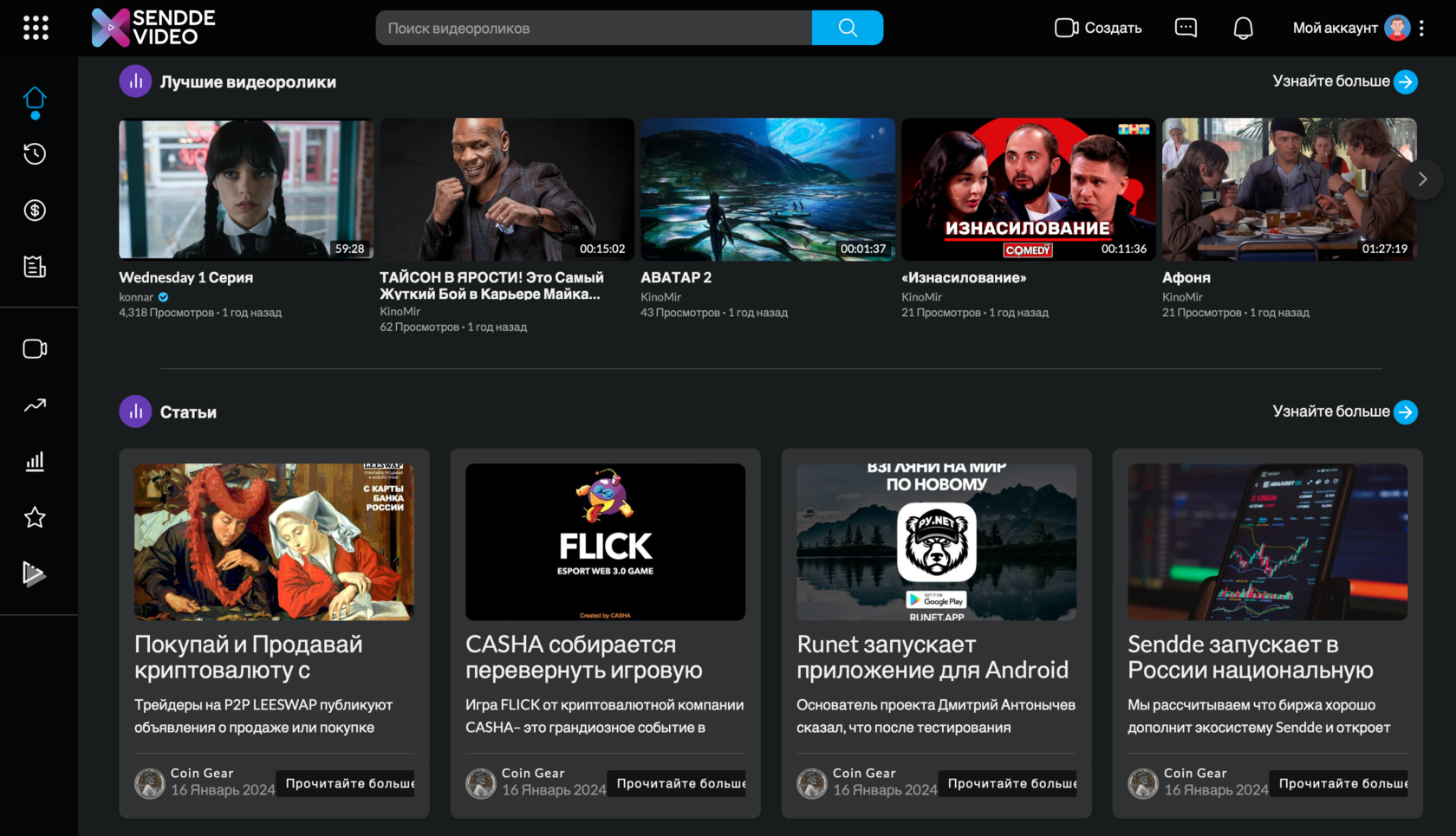Open the dollar coin sidebar icon
Image resolution: width=1456 pixels, height=836 pixels.
[35, 211]
